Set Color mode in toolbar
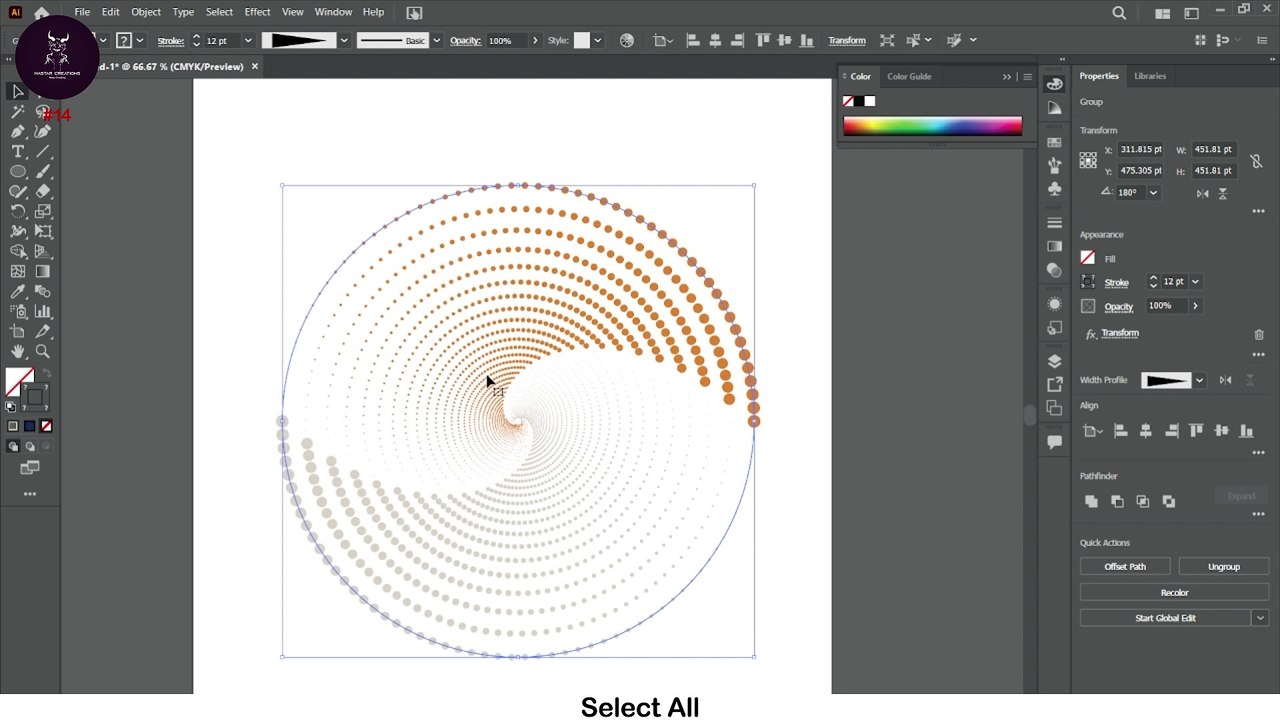This screenshot has height=720, width=1280. [x=13, y=426]
